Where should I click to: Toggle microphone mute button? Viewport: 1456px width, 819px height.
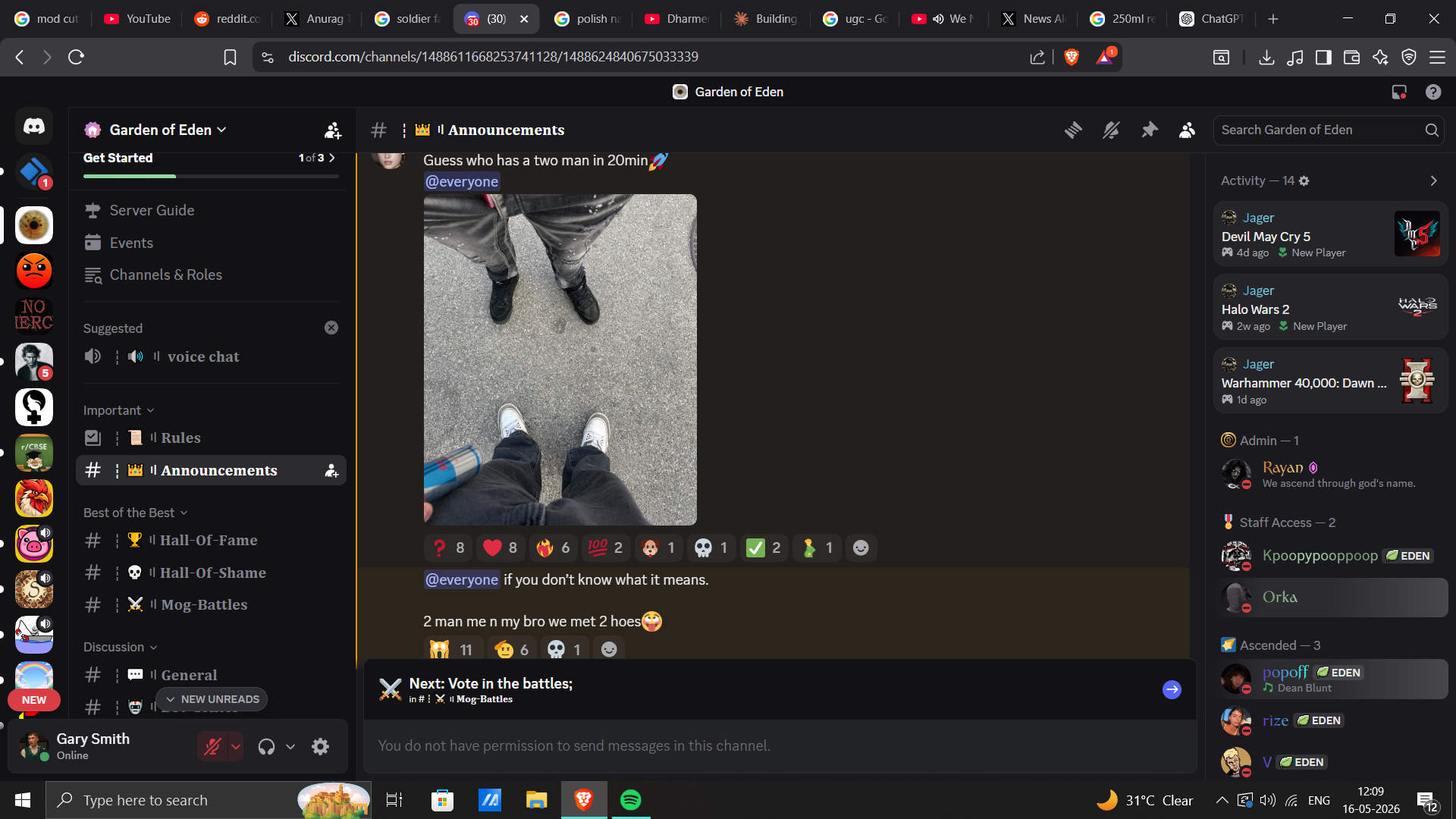[212, 747]
